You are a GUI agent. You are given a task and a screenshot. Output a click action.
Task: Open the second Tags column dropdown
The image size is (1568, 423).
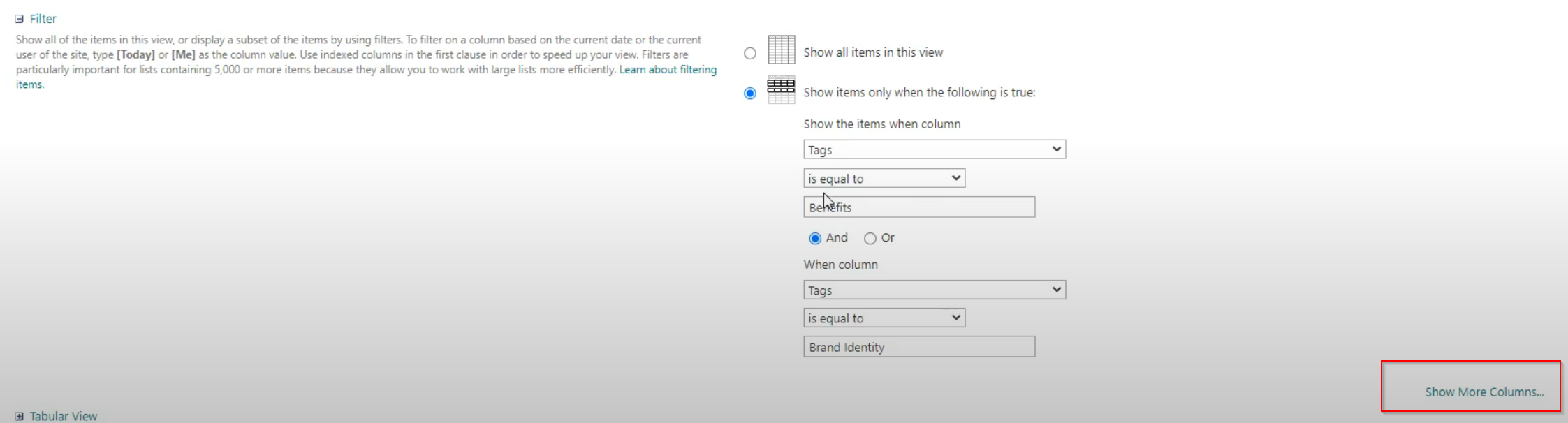(935, 290)
